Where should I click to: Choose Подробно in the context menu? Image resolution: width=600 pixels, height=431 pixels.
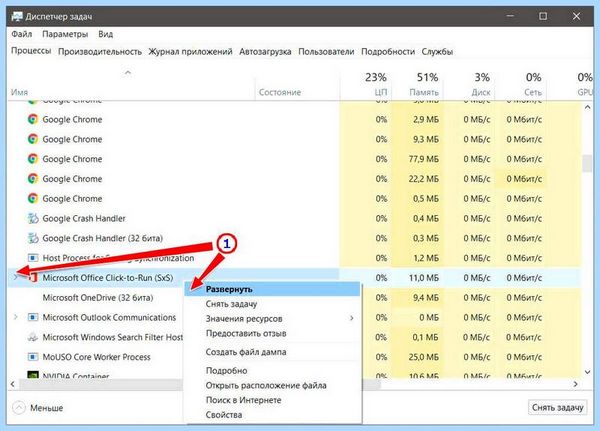click(x=272, y=371)
